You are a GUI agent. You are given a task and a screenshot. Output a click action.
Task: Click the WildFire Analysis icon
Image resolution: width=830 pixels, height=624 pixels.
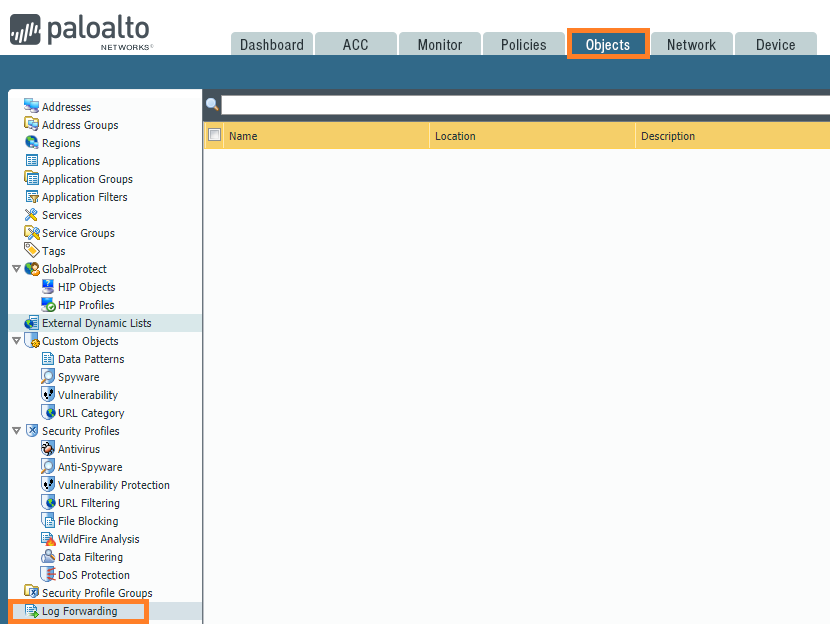(x=48, y=539)
